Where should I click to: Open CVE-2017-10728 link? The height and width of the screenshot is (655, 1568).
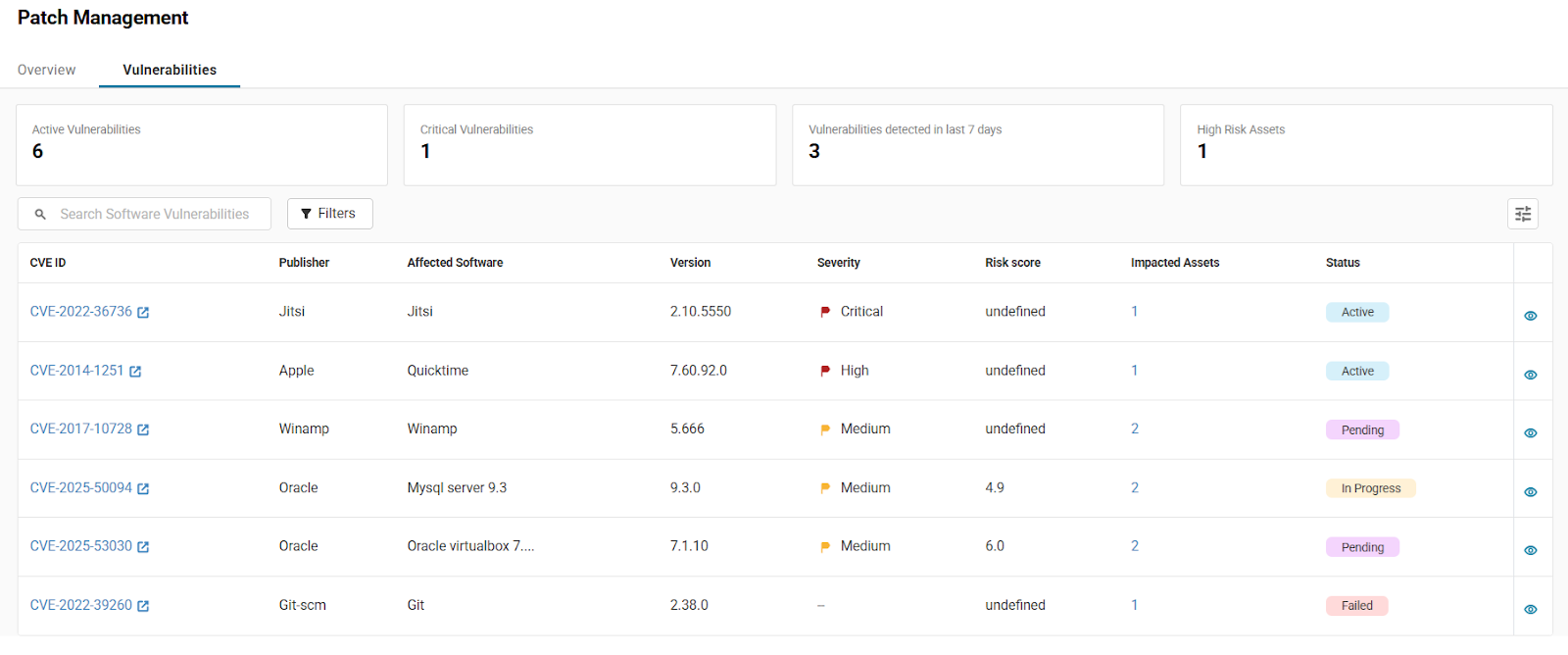tap(80, 428)
